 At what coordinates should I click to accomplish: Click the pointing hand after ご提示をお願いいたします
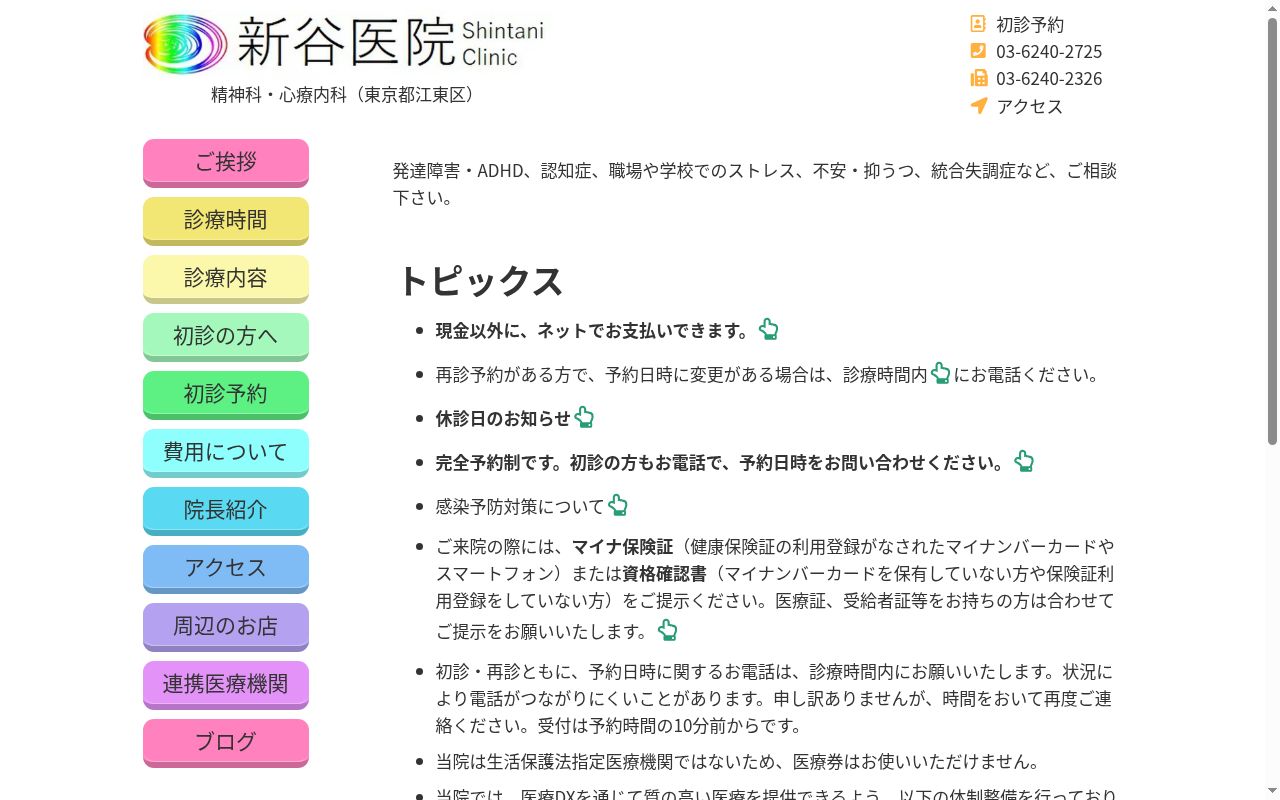pyautogui.click(x=668, y=630)
